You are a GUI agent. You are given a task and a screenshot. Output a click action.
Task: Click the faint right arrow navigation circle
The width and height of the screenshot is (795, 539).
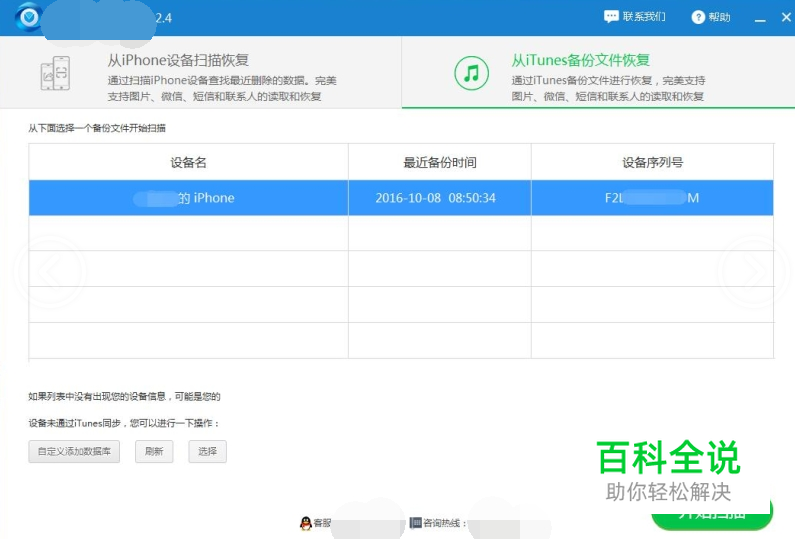(754, 272)
